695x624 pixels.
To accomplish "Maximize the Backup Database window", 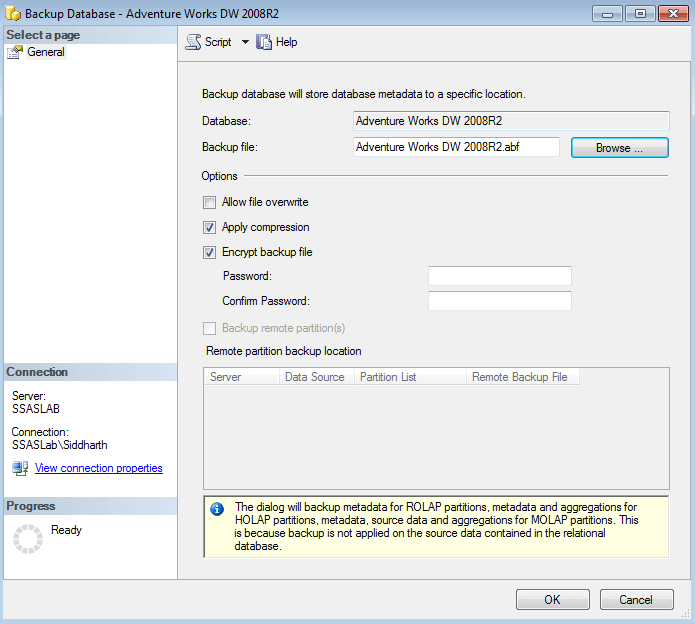I will point(640,14).
